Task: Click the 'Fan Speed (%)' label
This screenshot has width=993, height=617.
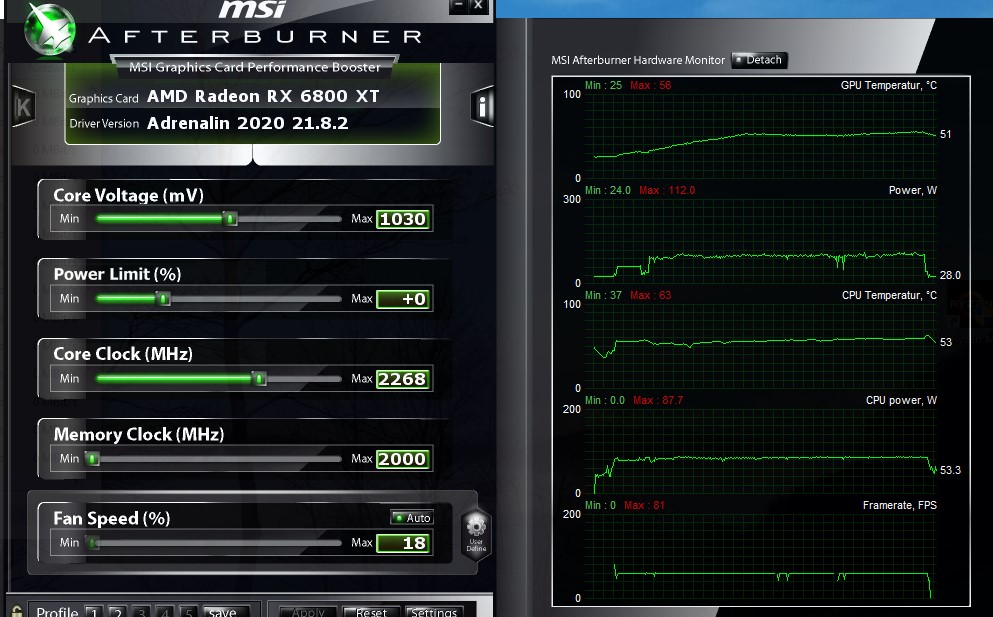Action: (111, 518)
